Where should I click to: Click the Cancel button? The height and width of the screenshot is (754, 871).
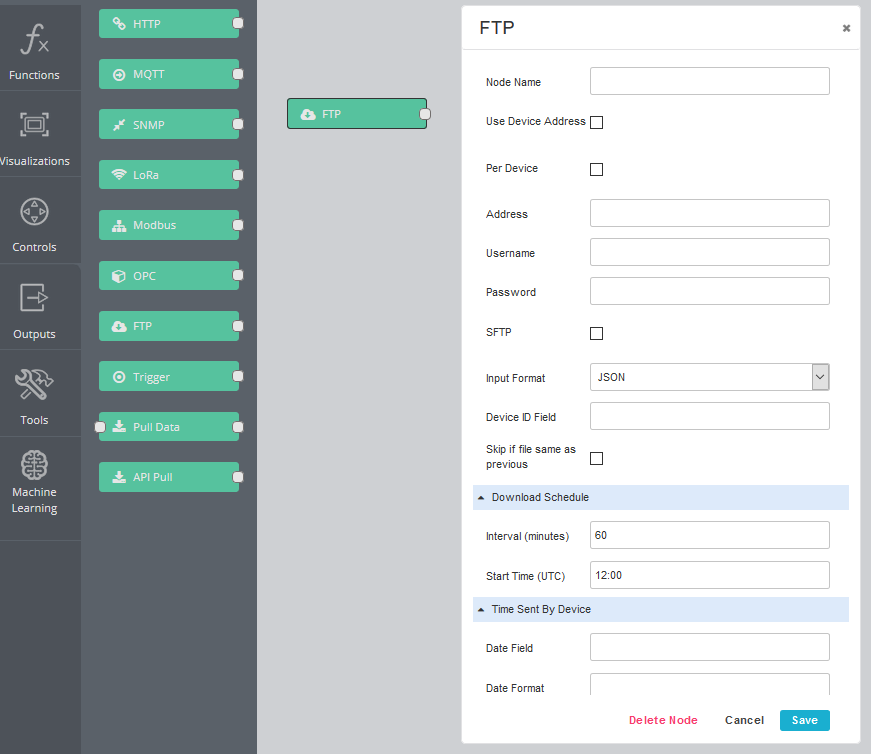[x=744, y=720]
